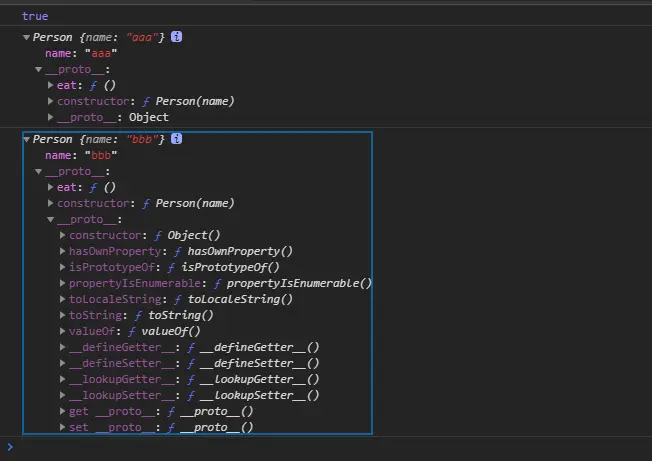Expand the toString entry
652x461 pixels.
[x=62, y=315]
